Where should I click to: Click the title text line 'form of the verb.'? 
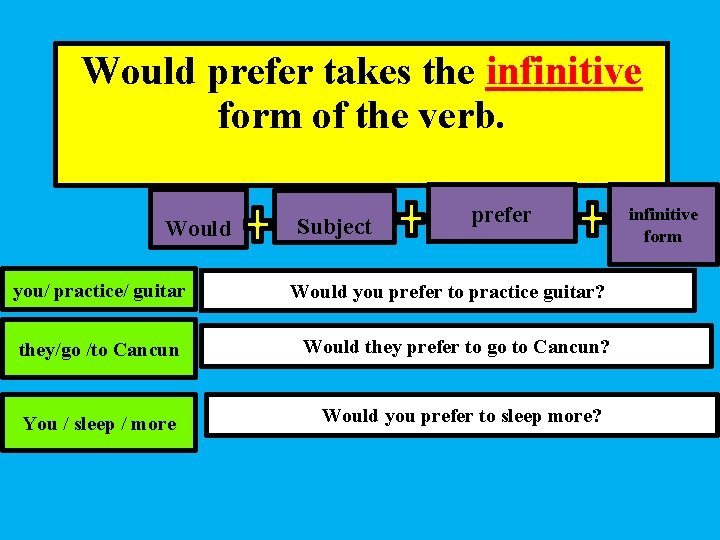coord(362,115)
